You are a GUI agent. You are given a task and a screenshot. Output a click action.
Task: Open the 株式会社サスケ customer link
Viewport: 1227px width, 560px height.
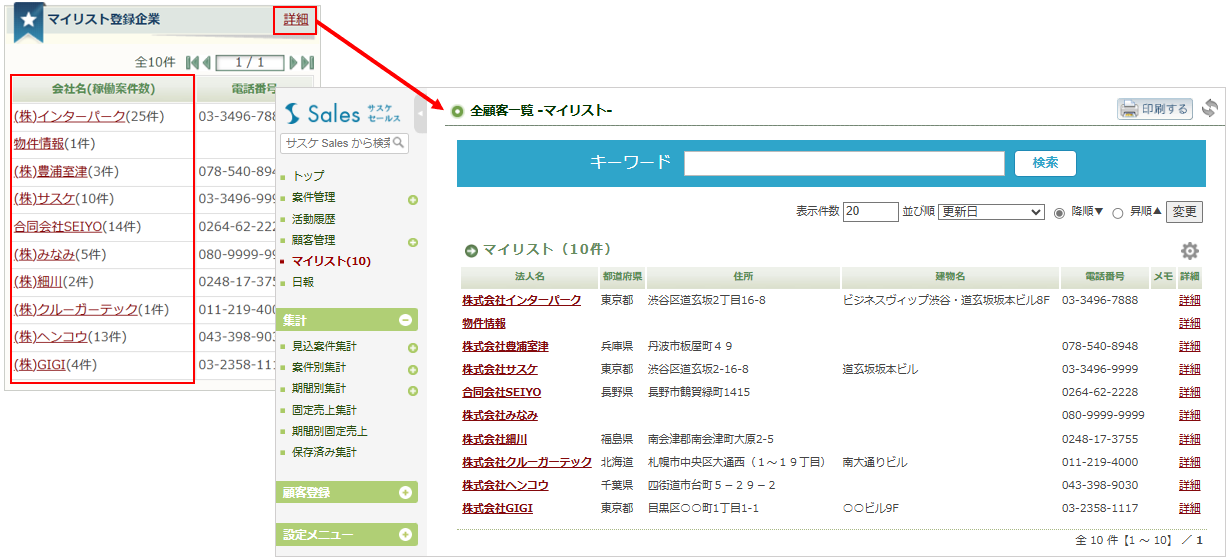tap(500, 369)
